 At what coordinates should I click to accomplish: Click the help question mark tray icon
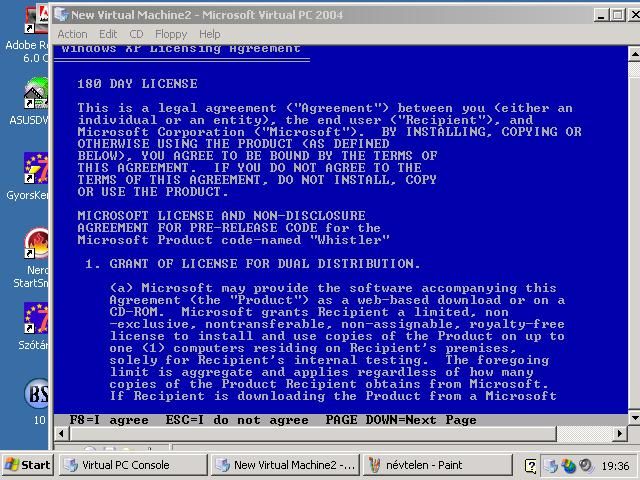point(531,466)
